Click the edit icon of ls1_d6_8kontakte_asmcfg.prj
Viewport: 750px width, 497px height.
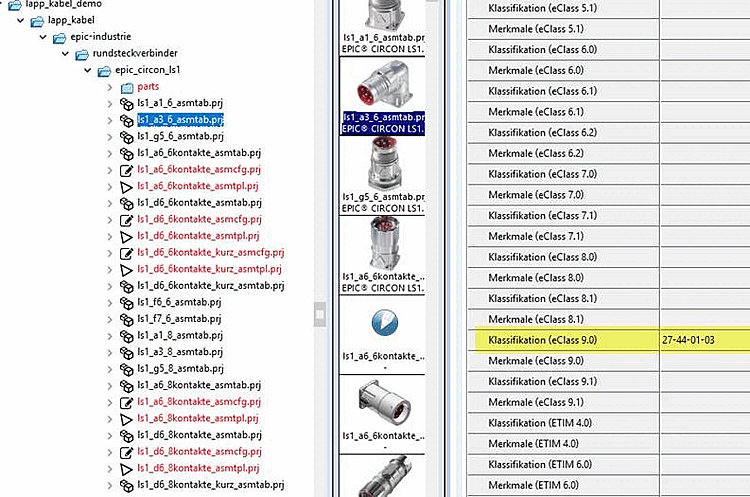coord(126,452)
